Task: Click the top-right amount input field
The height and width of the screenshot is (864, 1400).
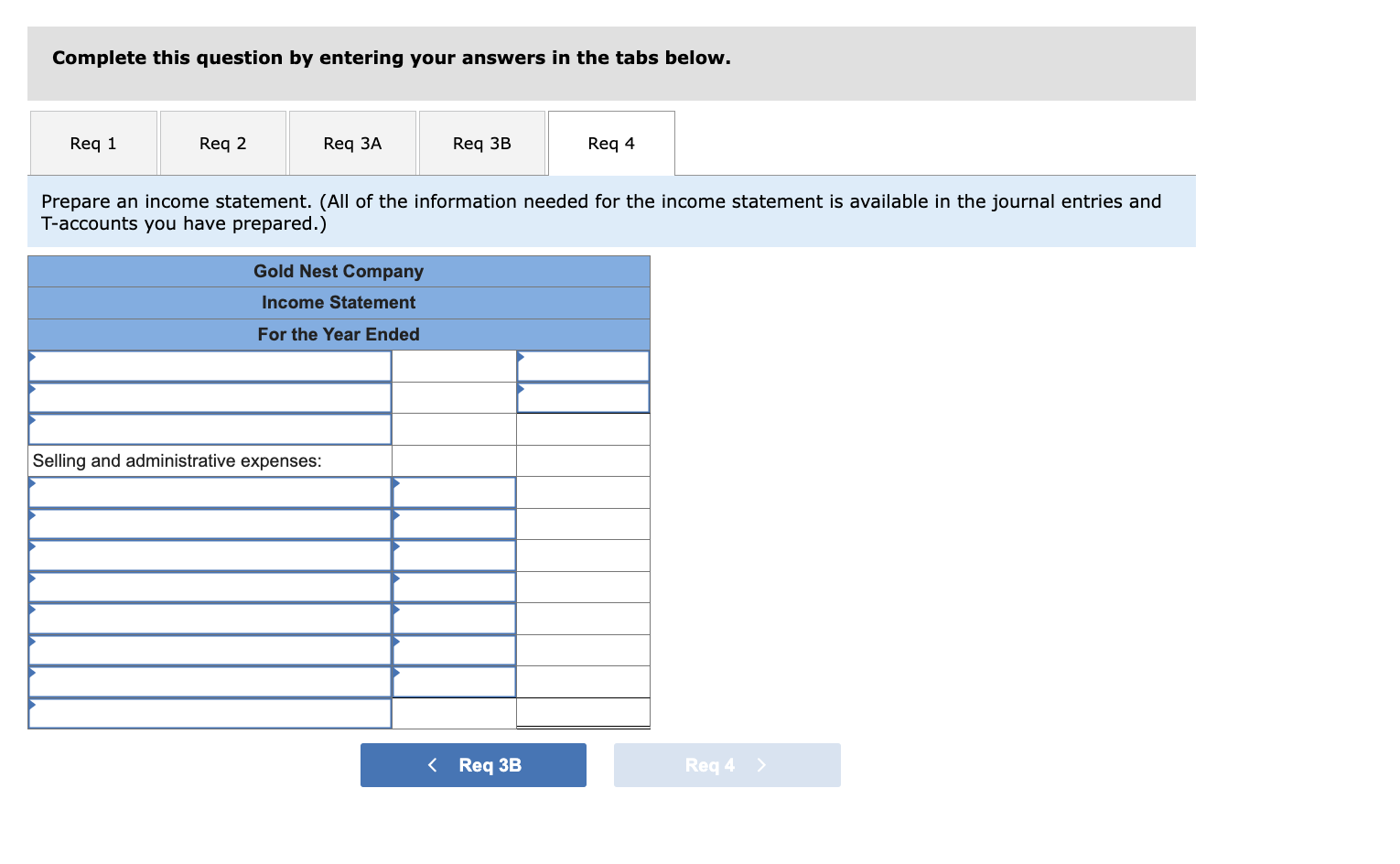Action: (583, 363)
